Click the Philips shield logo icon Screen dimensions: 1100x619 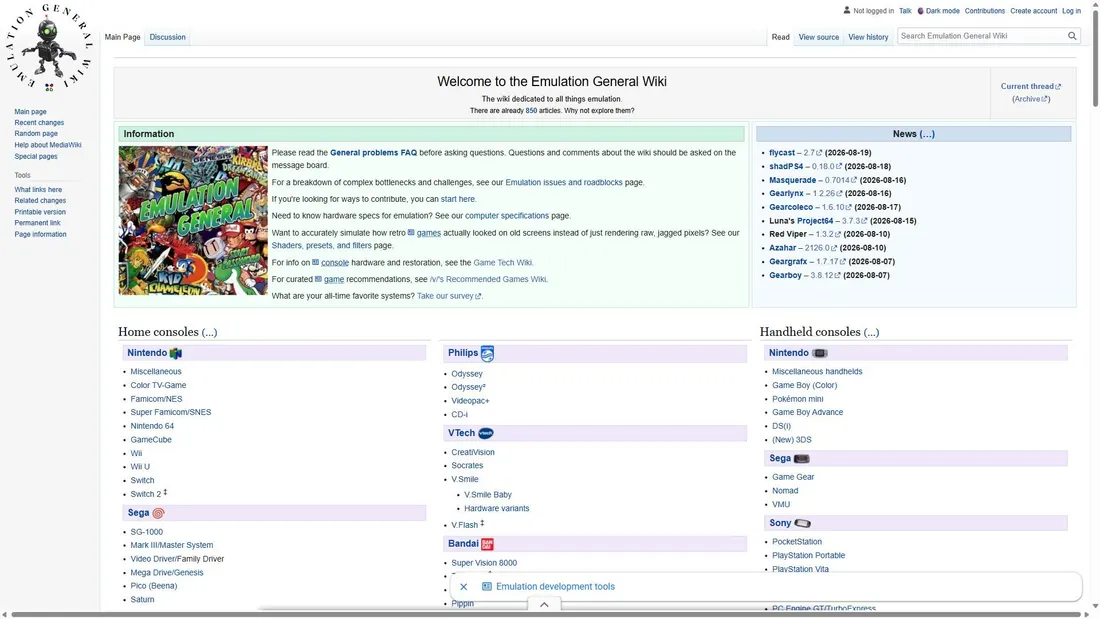(488, 354)
